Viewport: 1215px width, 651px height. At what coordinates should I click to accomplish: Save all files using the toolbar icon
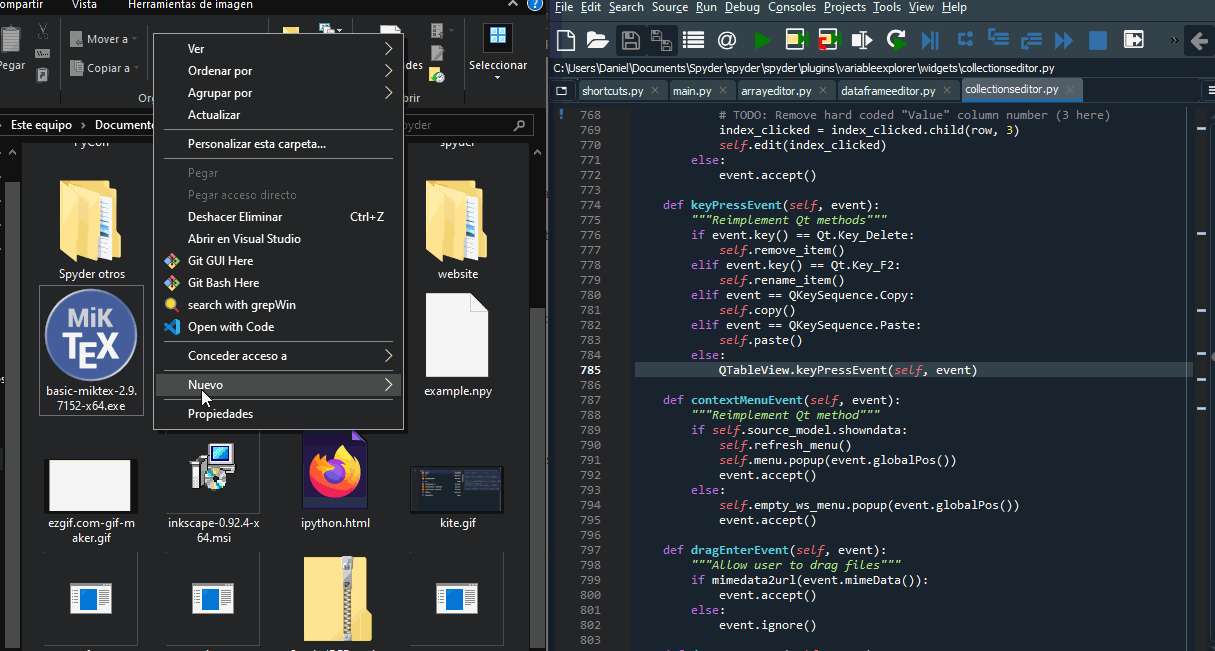[x=661, y=40]
